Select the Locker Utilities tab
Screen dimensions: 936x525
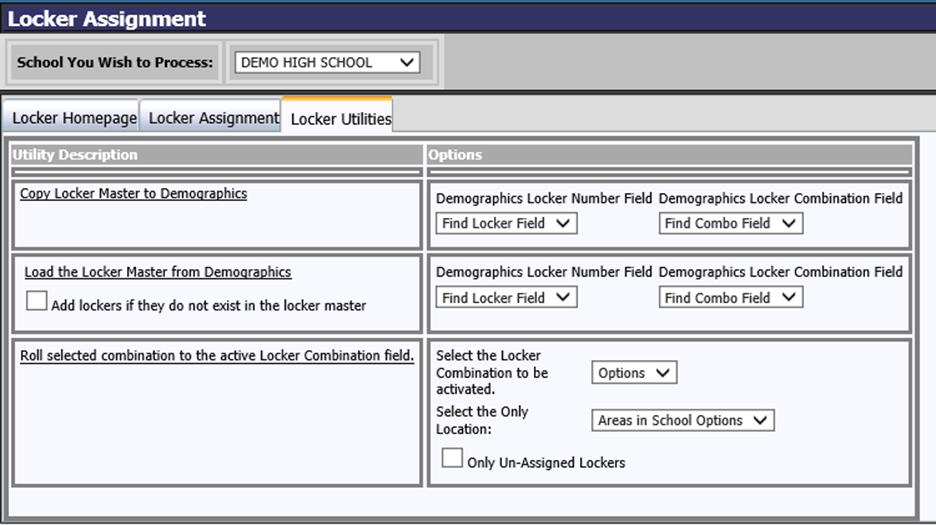(x=340, y=119)
